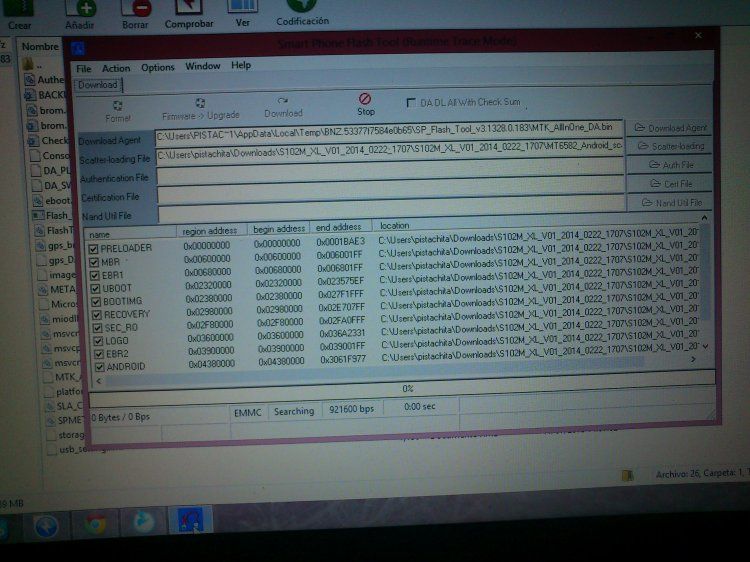
Task: Uncheck the ANDROID partition
Action: click(99, 367)
